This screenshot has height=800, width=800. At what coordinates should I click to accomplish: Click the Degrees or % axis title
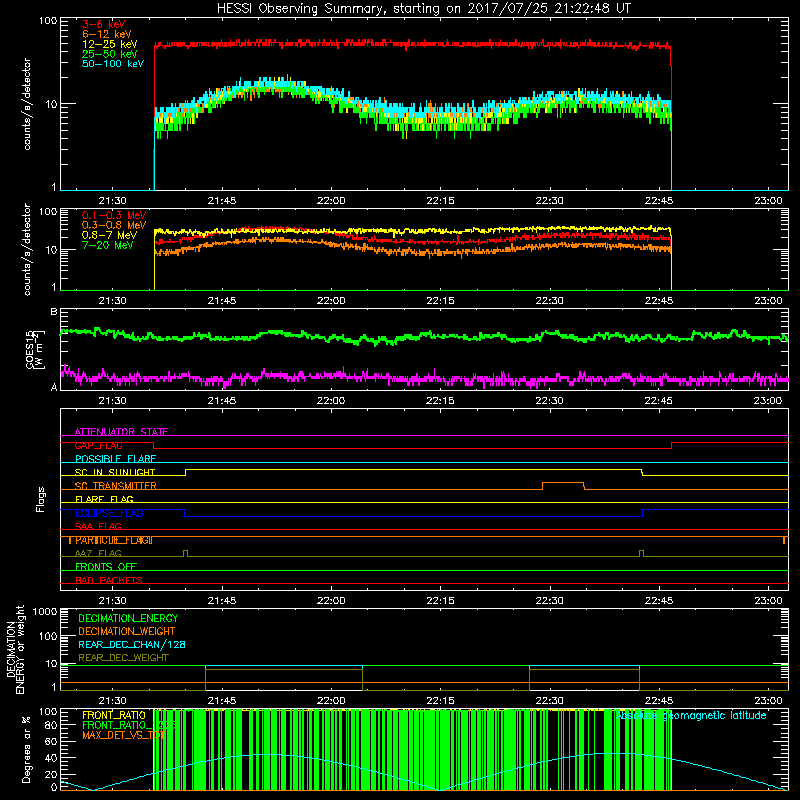26,749
